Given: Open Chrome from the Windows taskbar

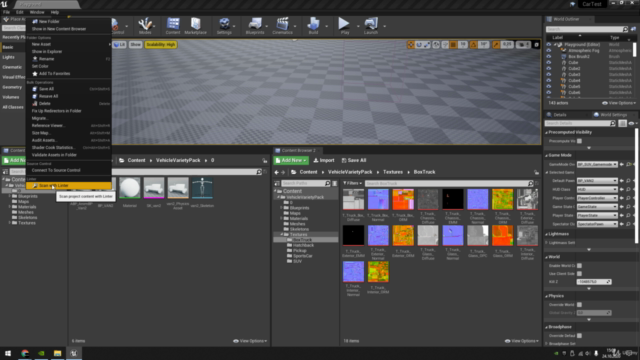Looking at the screenshot, I should pyautogui.click(x=24, y=353).
